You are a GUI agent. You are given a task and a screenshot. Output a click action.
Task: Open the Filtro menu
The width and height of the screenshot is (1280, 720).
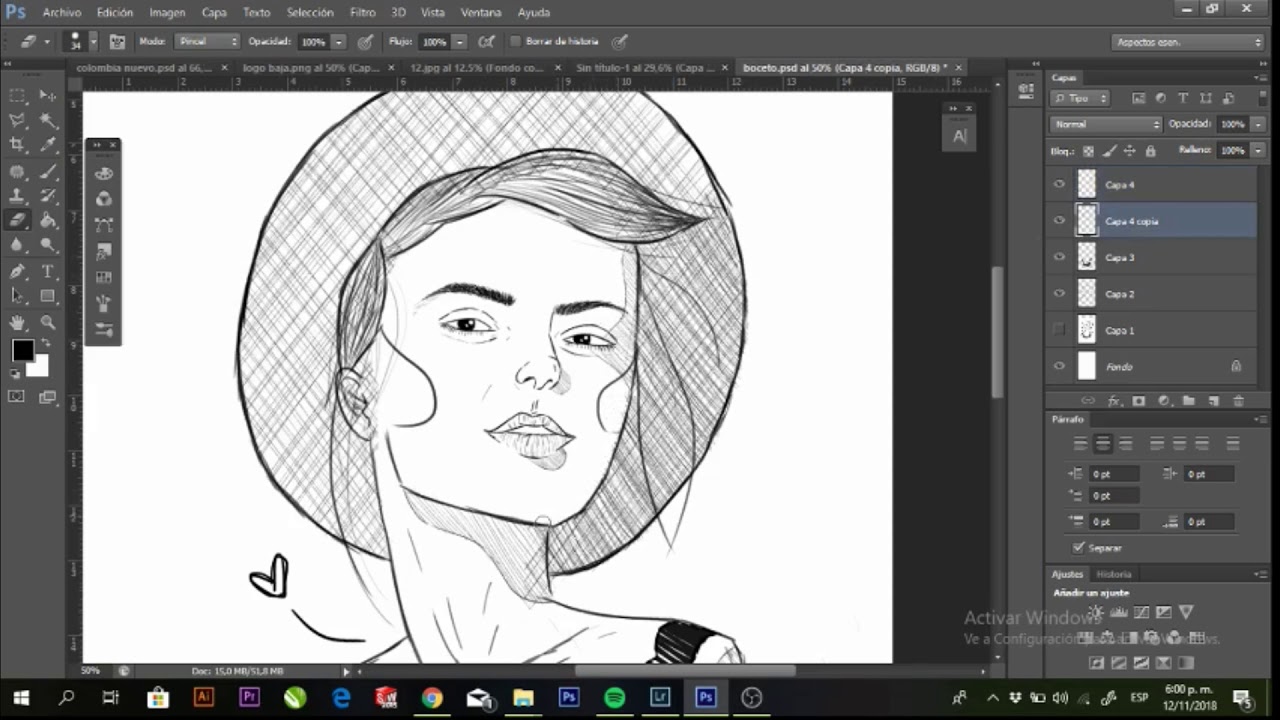click(362, 12)
